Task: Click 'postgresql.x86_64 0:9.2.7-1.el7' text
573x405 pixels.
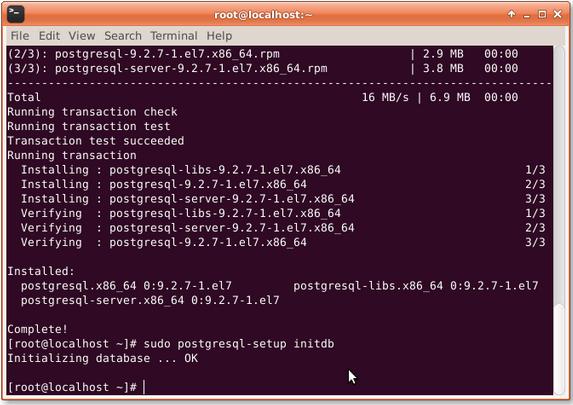Action: (126, 286)
